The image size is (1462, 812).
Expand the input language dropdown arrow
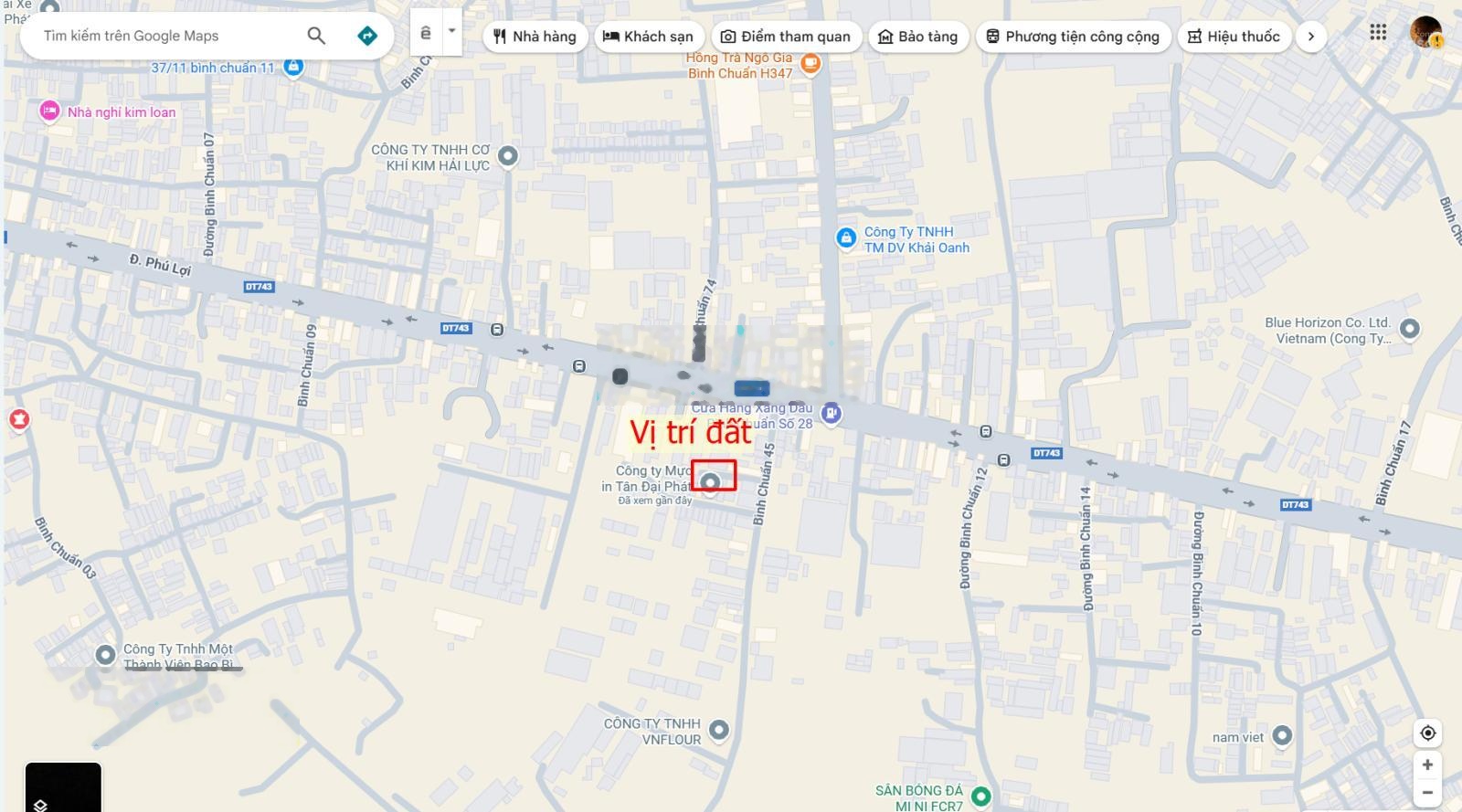451,30
